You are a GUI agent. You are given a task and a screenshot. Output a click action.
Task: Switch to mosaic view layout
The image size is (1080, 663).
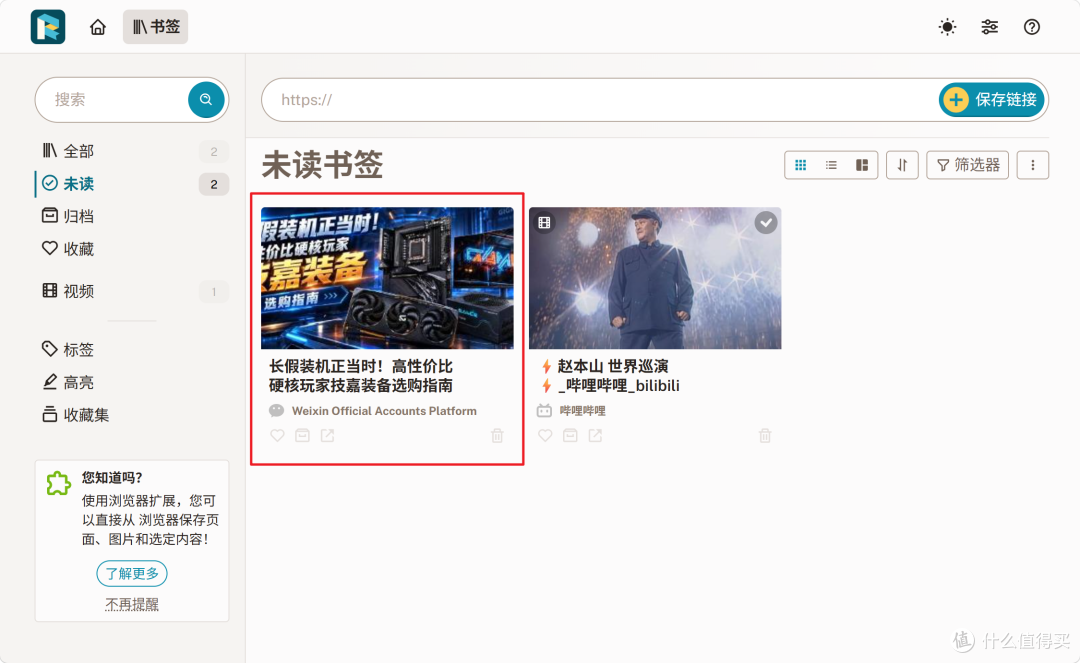click(x=862, y=165)
